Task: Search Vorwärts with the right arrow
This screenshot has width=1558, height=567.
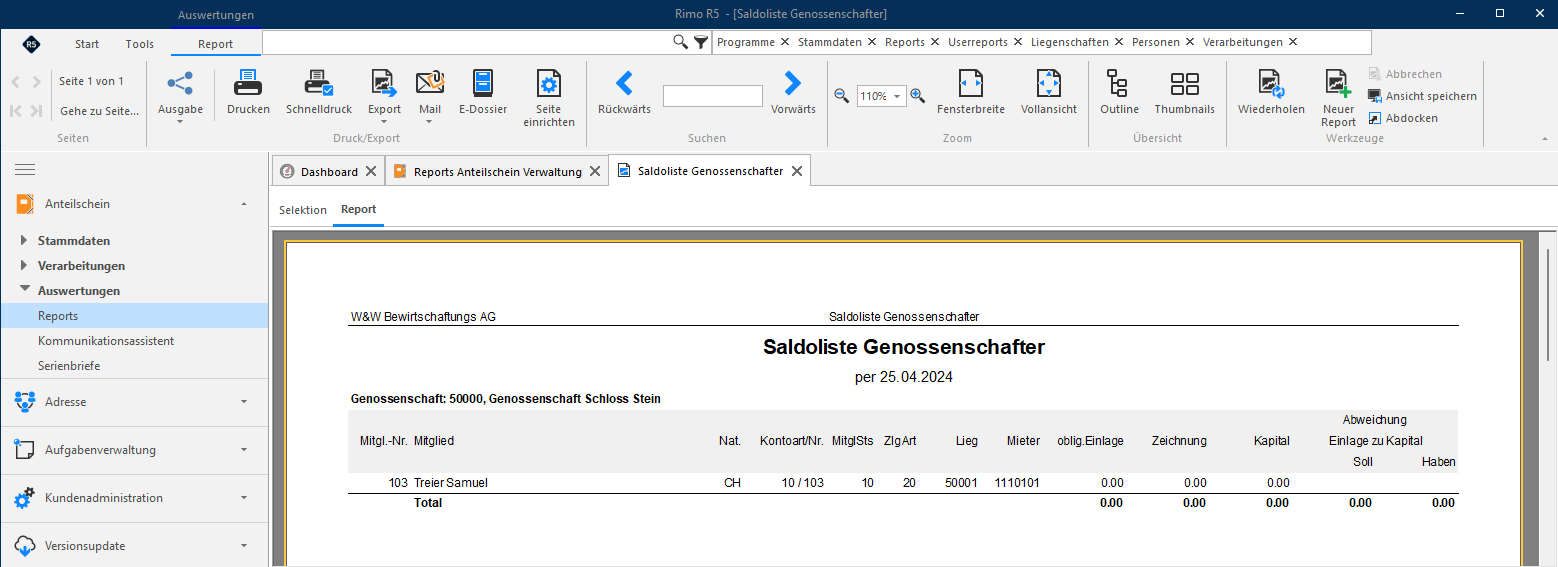Action: 793,82
